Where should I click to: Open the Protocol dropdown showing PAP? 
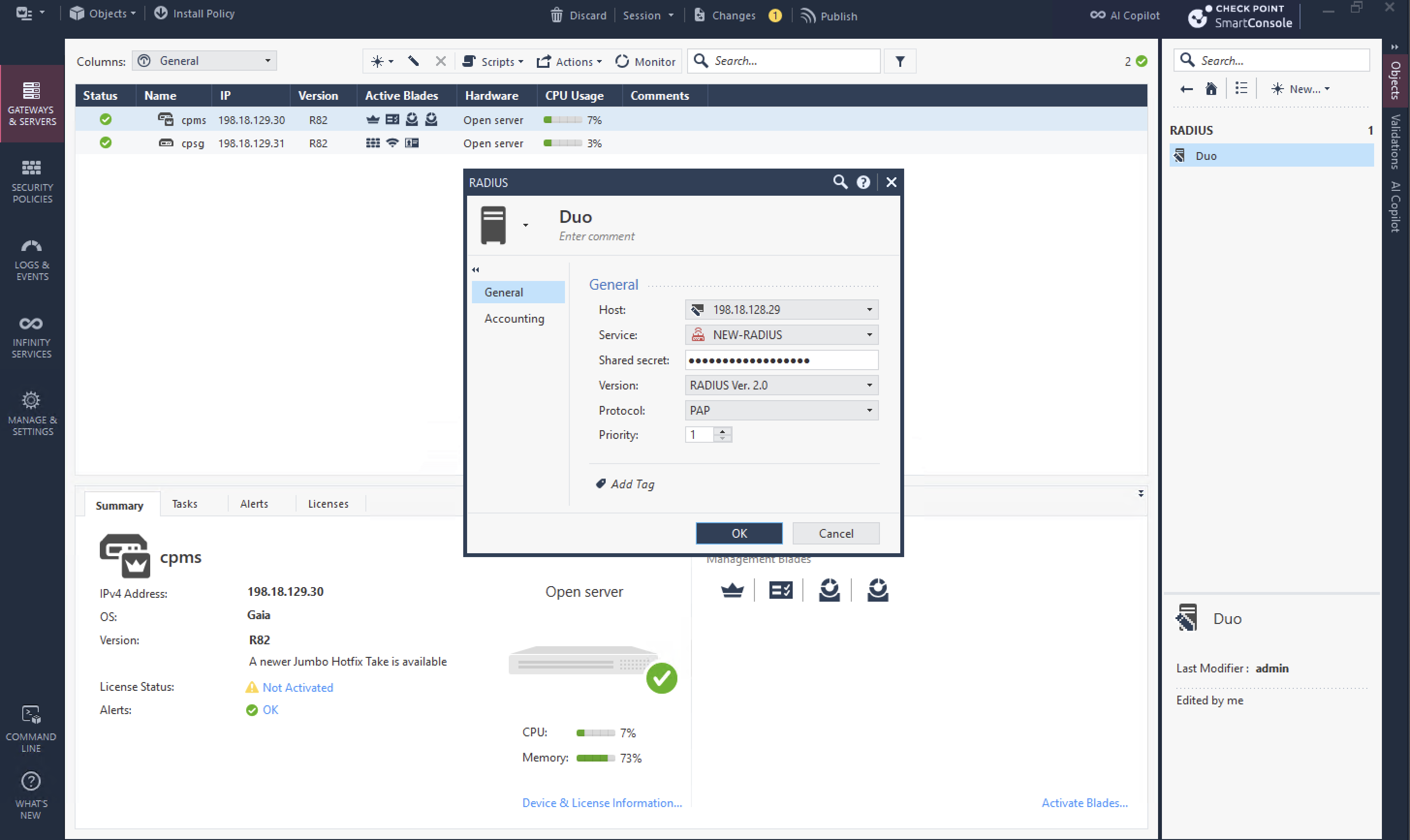coord(869,410)
